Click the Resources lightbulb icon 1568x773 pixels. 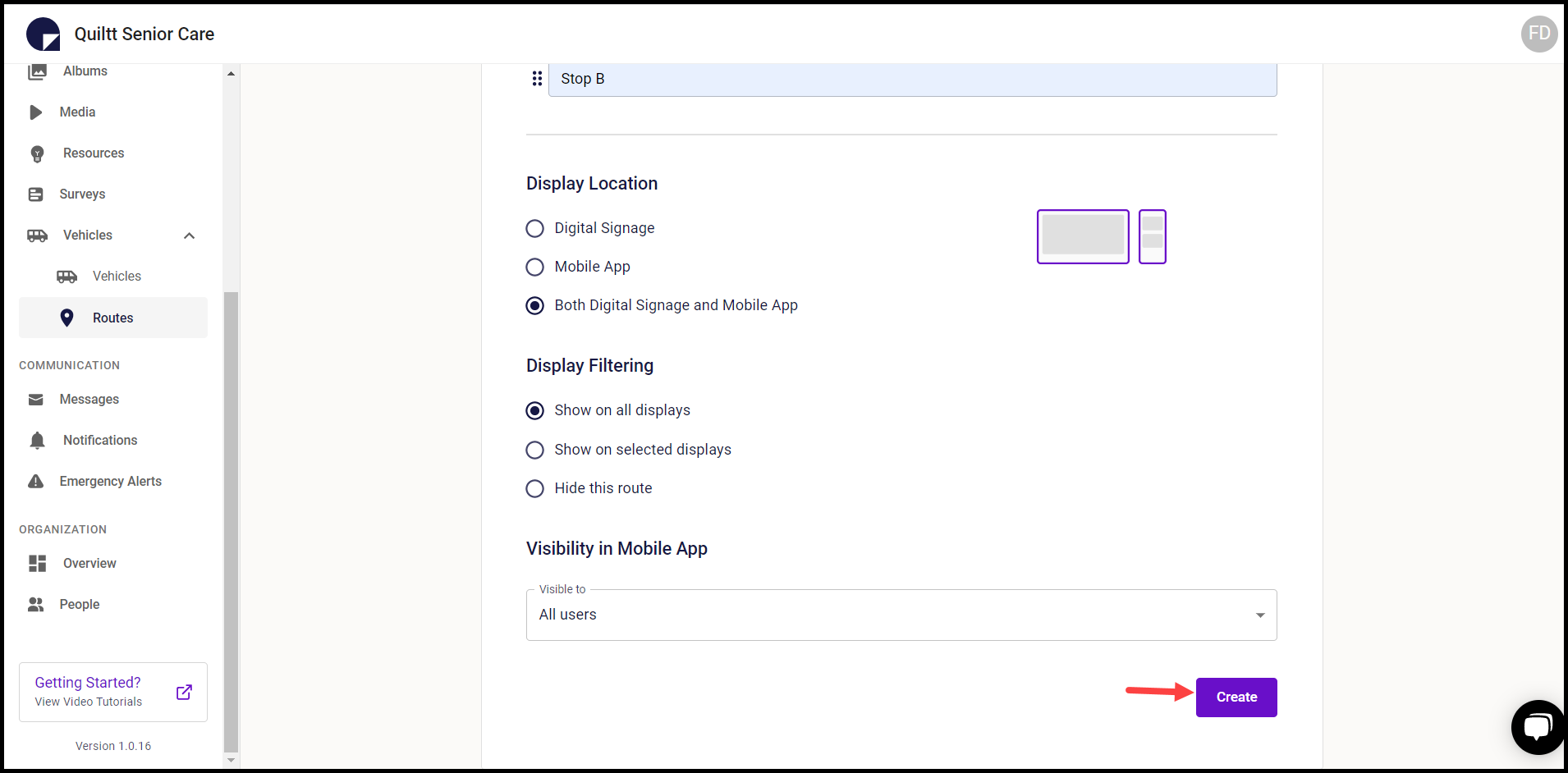tap(37, 153)
